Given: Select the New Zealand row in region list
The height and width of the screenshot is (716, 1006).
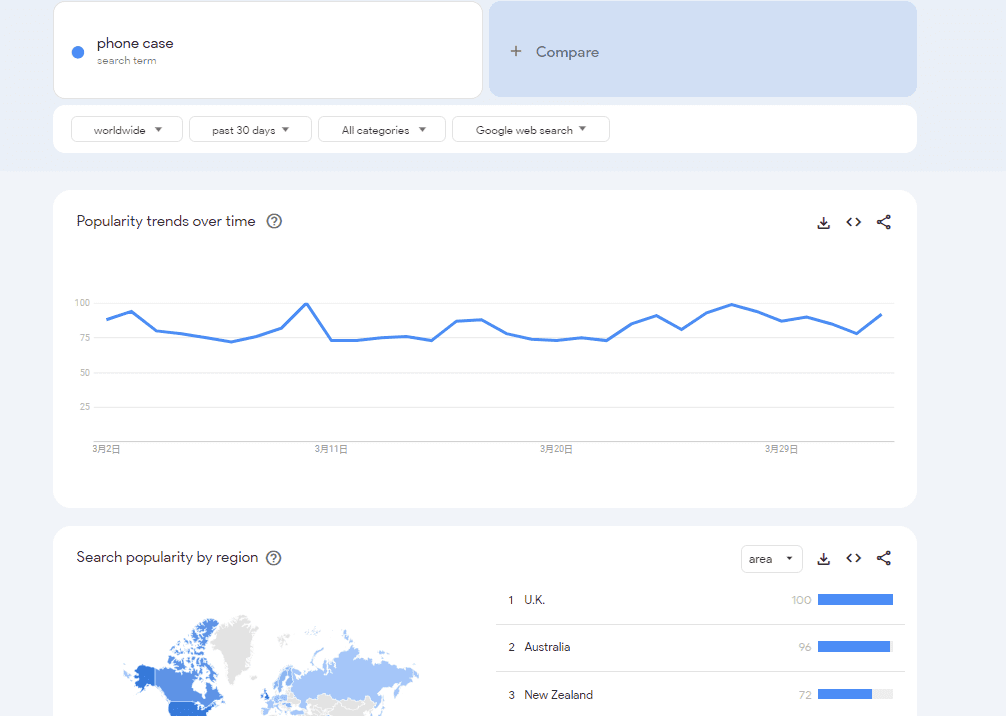Looking at the screenshot, I should click(x=700, y=695).
